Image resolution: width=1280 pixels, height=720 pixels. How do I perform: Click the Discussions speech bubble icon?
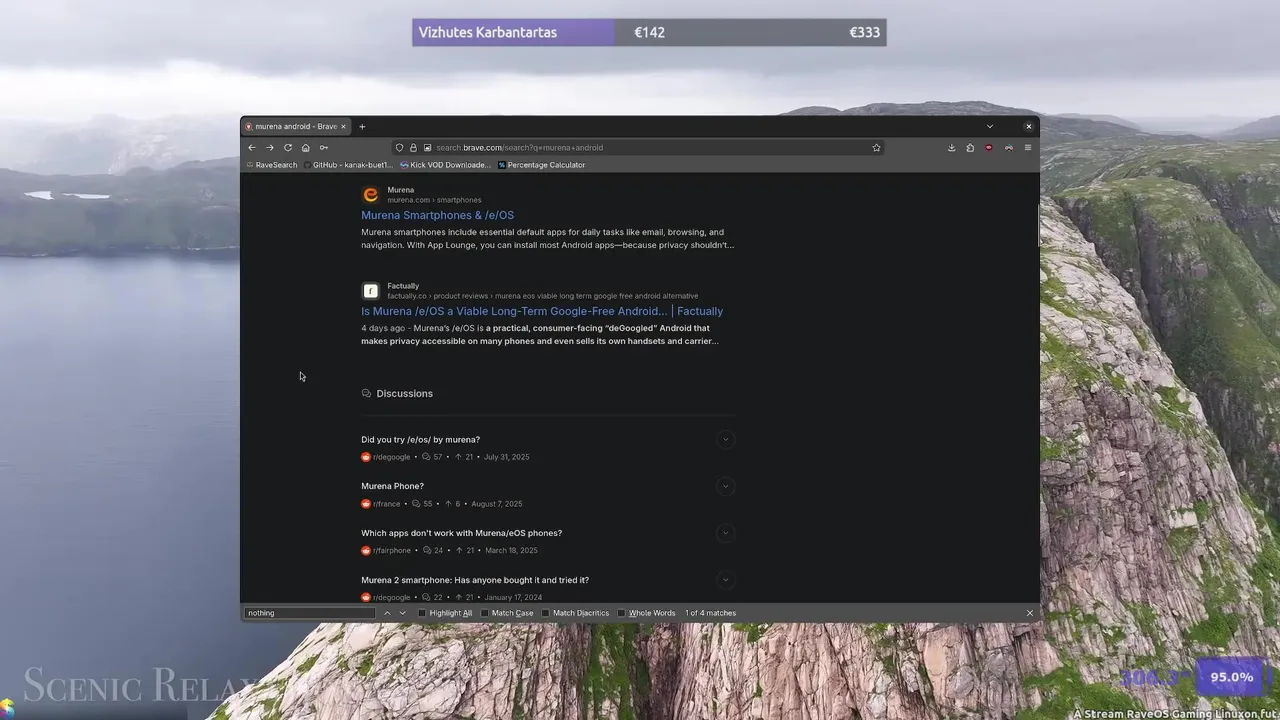coord(366,393)
